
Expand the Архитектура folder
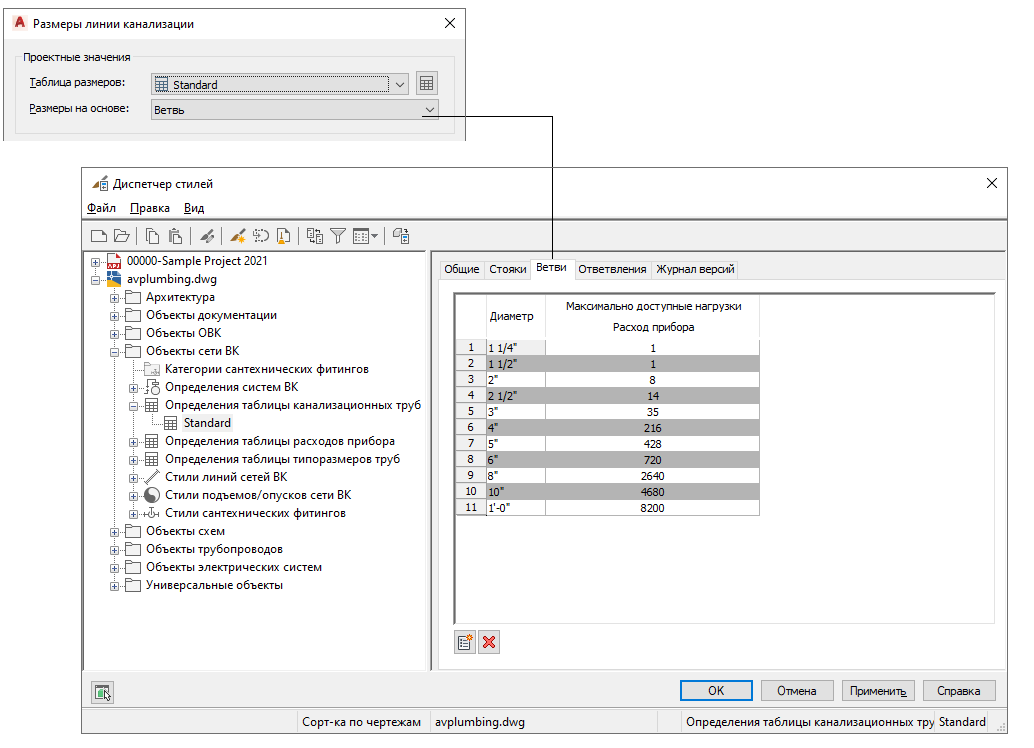point(115,298)
